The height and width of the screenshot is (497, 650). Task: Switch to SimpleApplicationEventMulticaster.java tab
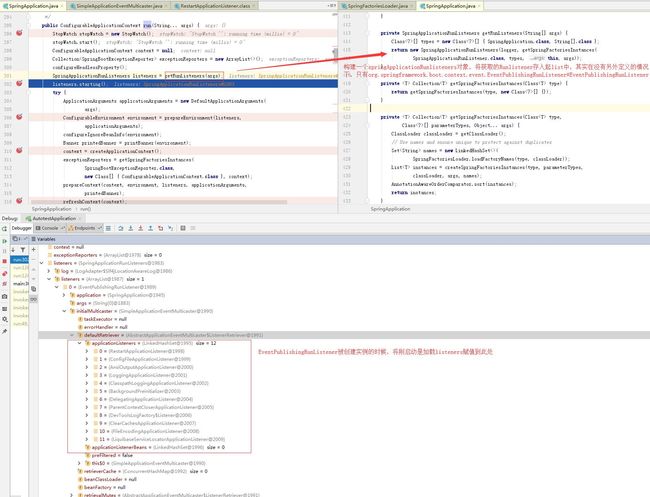tap(119, 6)
